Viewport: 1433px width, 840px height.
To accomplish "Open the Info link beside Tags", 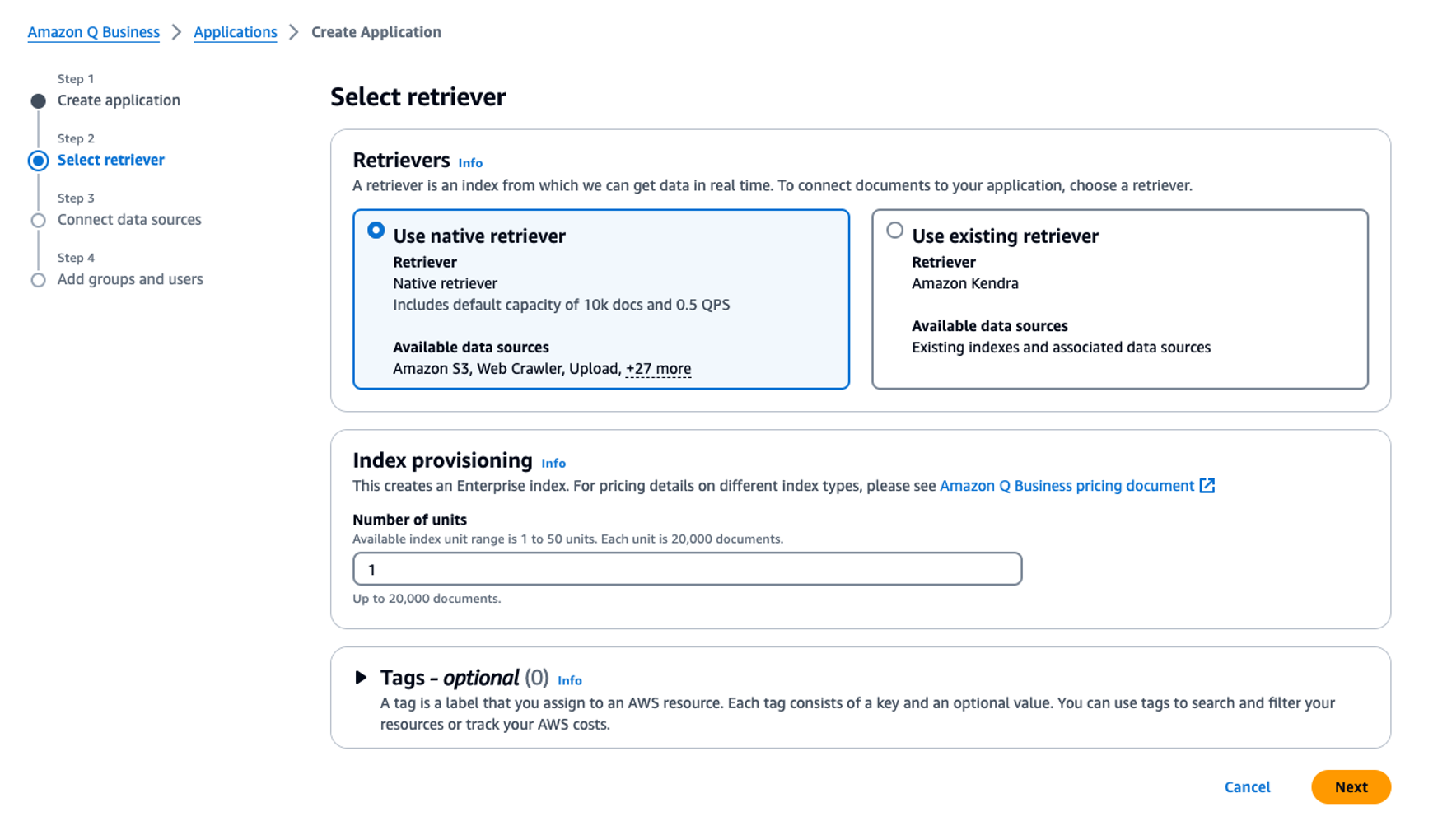I will click(x=570, y=680).
